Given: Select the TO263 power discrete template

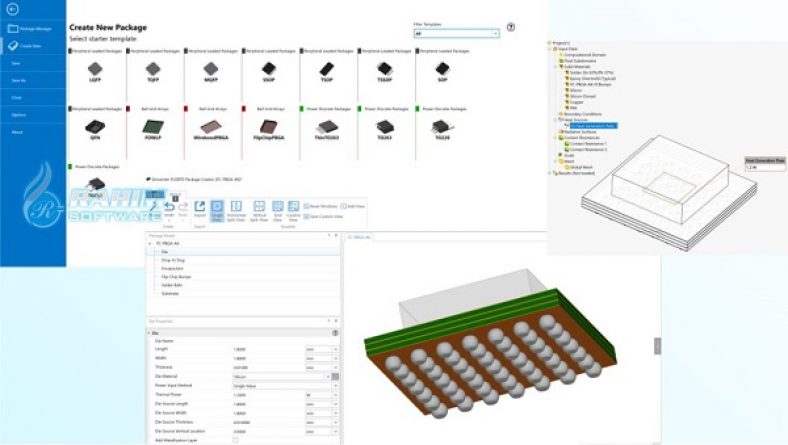Looking at the screenshot, I should (x=385, y=129).
